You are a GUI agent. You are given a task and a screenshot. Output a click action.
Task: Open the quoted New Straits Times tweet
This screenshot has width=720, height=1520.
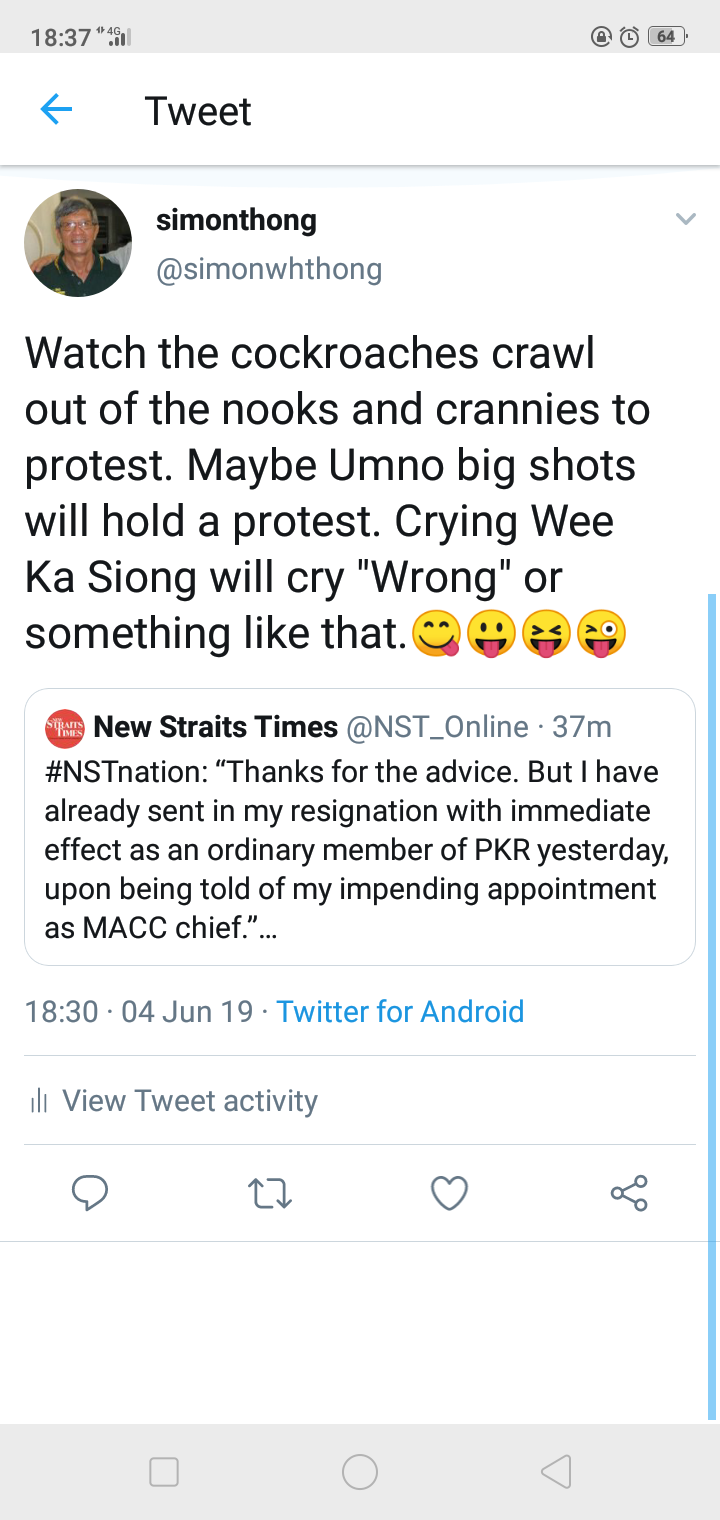360,850
